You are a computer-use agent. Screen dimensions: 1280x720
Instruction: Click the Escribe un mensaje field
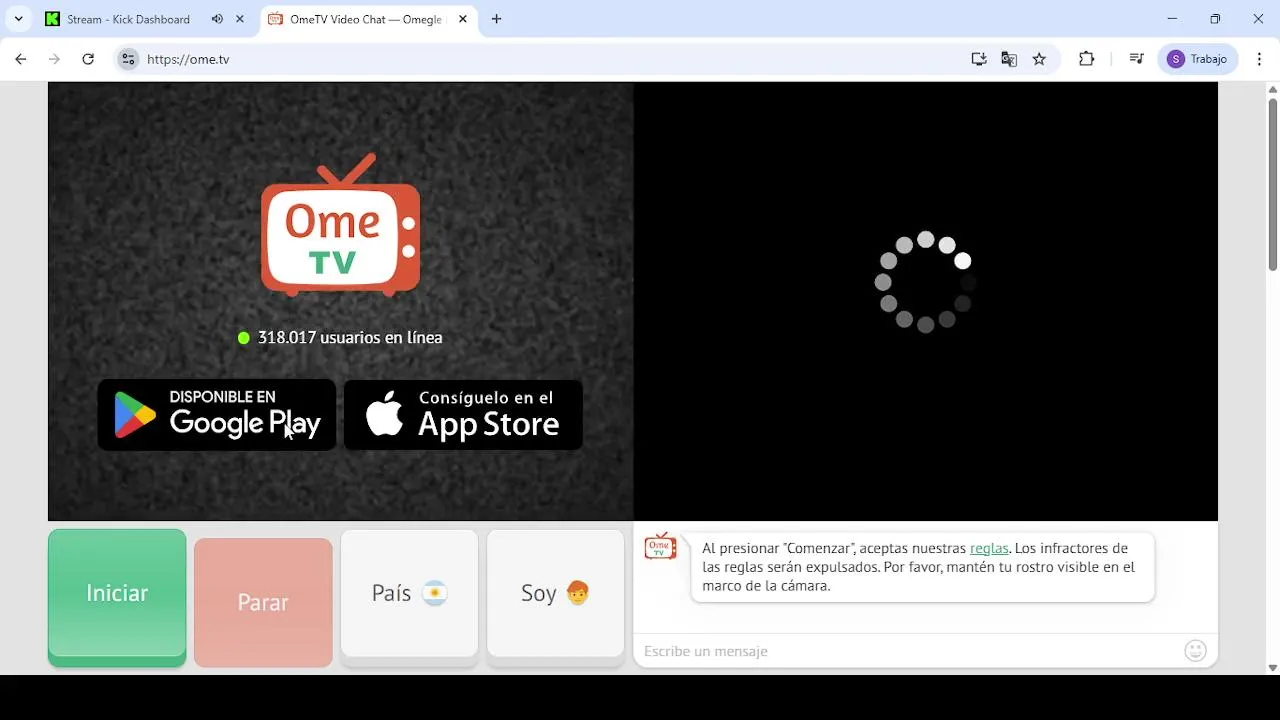908,651
